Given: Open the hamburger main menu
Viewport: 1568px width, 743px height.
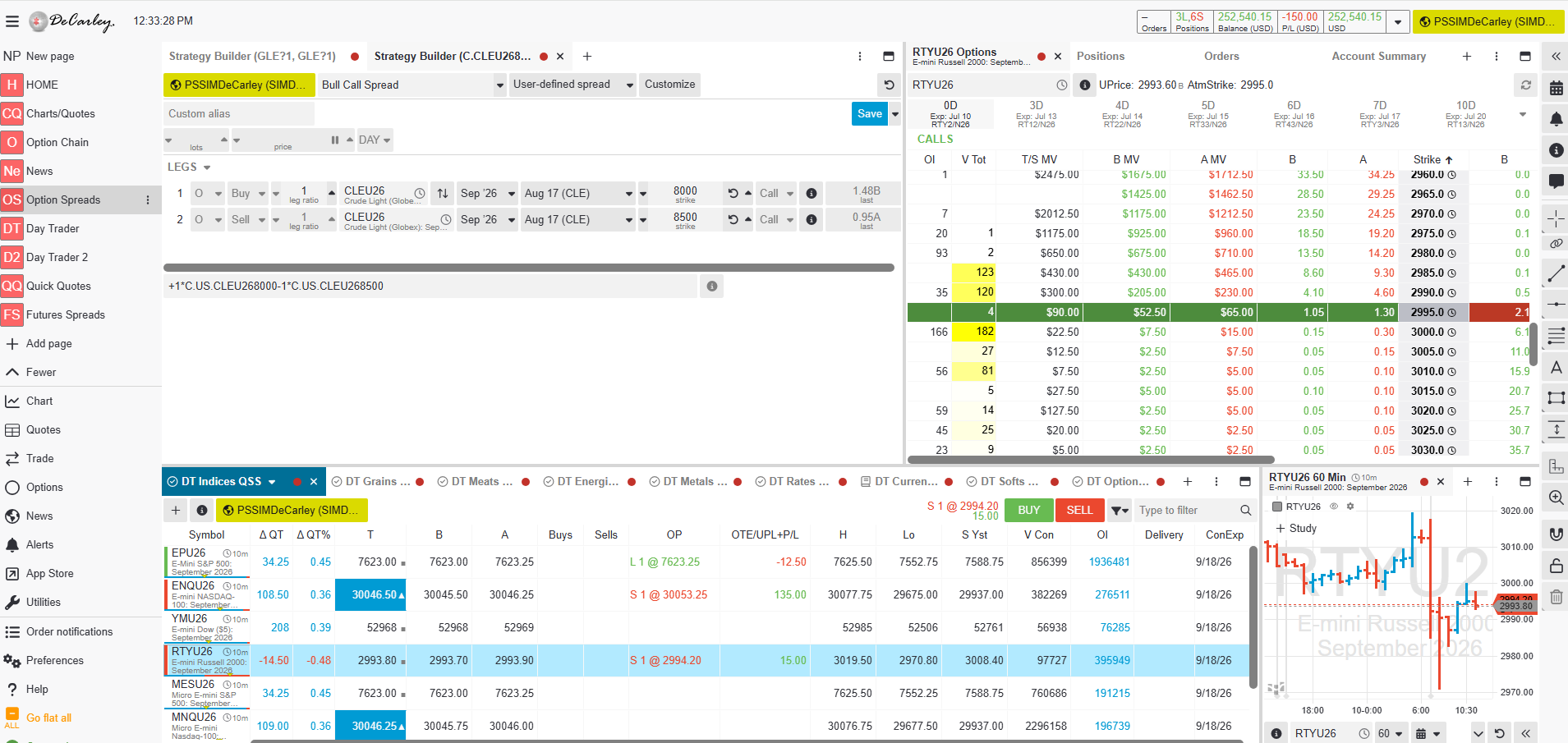Looking at the screenshot, I should (11, 21).
